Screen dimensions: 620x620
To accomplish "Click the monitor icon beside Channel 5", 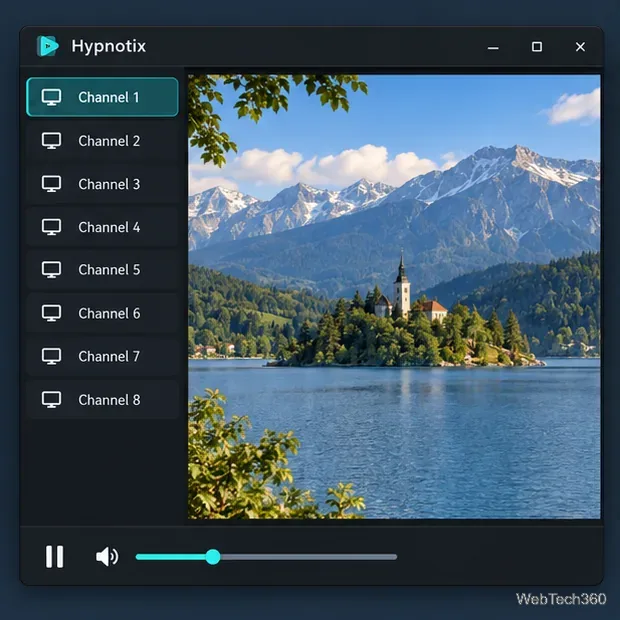I will [51, 270].
